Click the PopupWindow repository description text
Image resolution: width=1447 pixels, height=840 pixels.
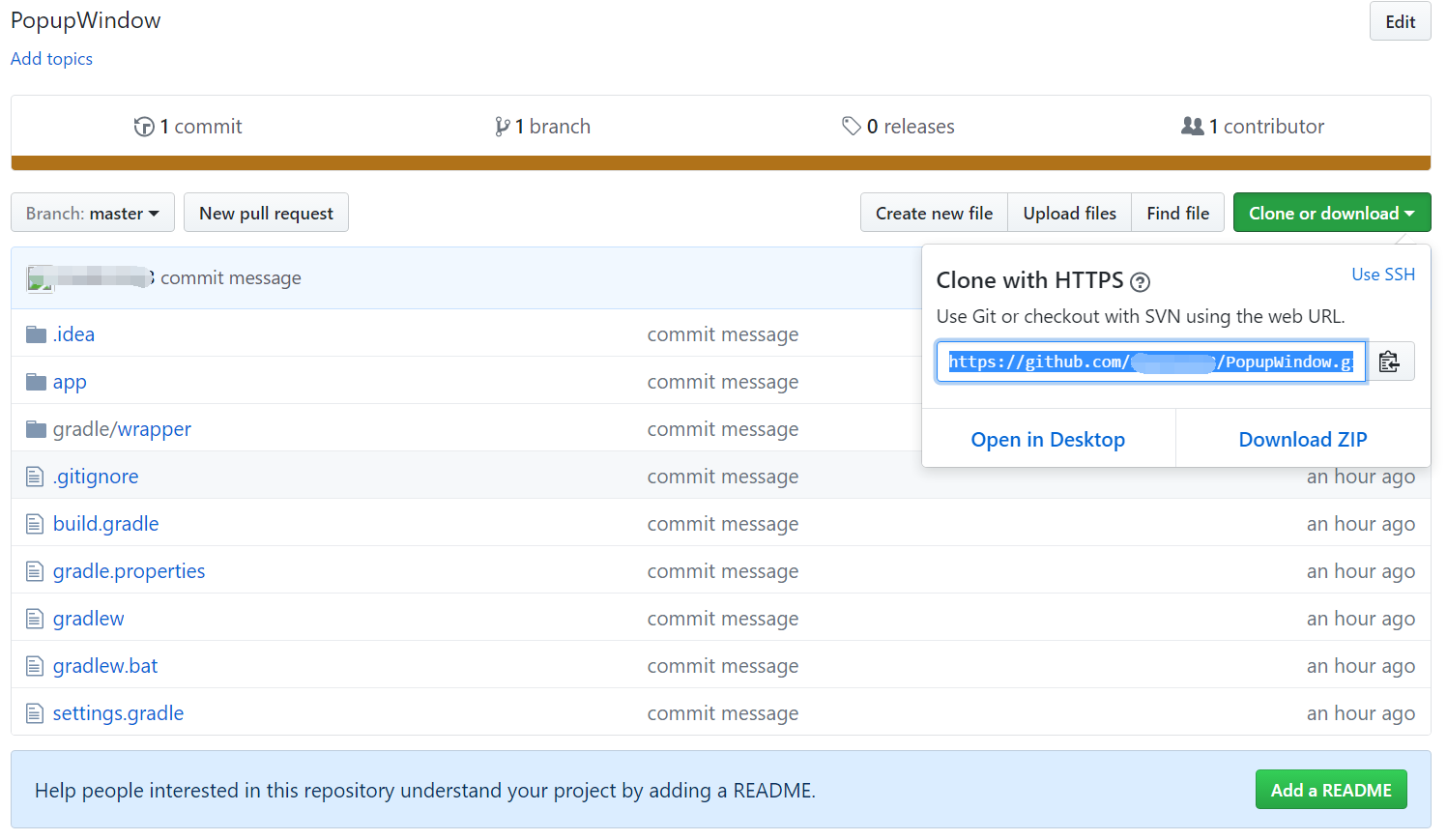(x=86, y=20)
